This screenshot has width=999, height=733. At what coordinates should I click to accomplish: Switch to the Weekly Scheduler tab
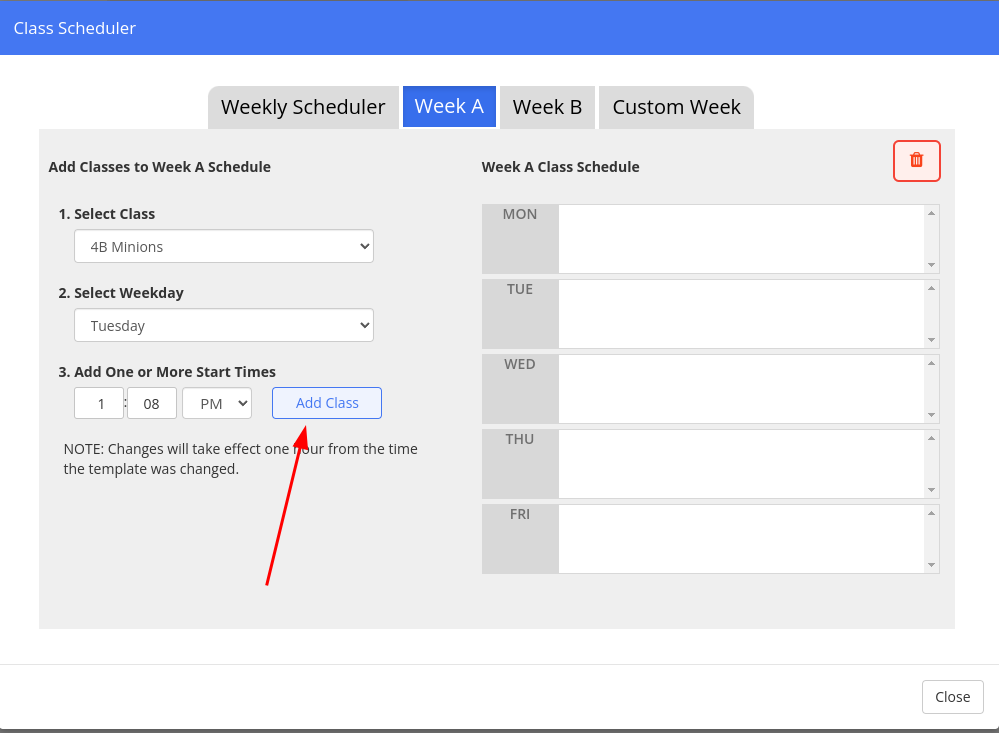pos(303,107)
